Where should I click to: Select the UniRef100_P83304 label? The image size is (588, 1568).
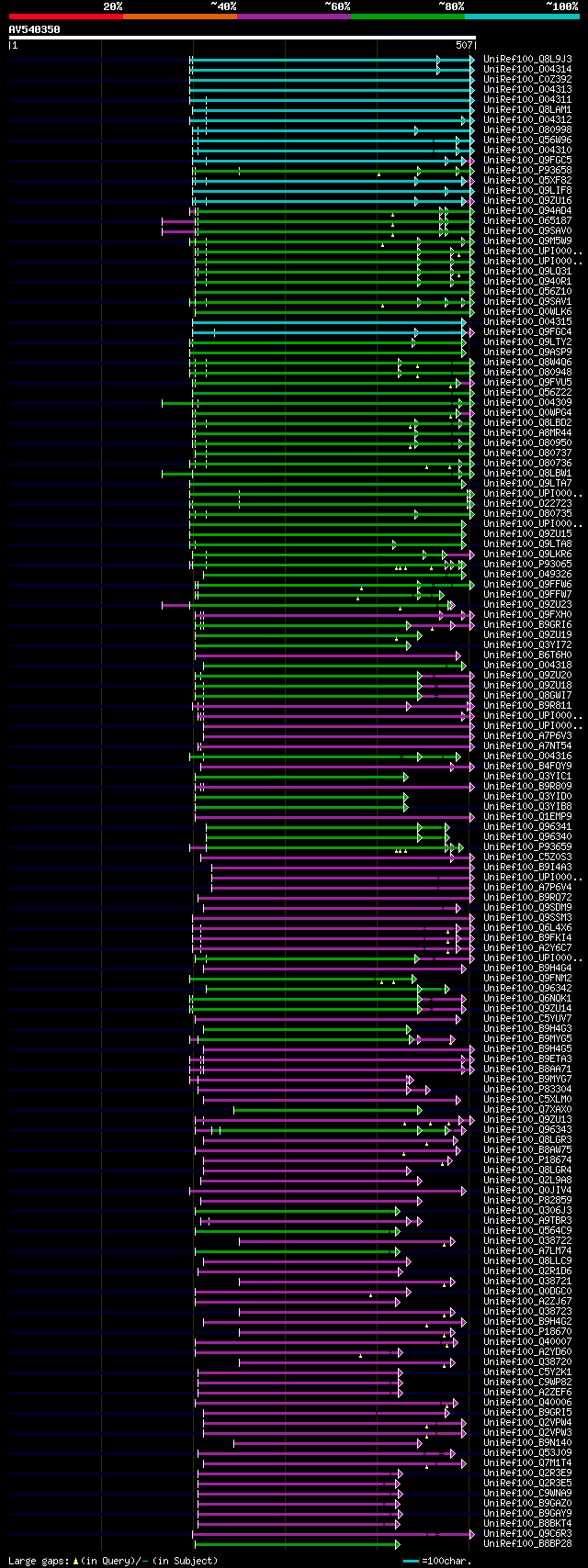[527, 1089]
